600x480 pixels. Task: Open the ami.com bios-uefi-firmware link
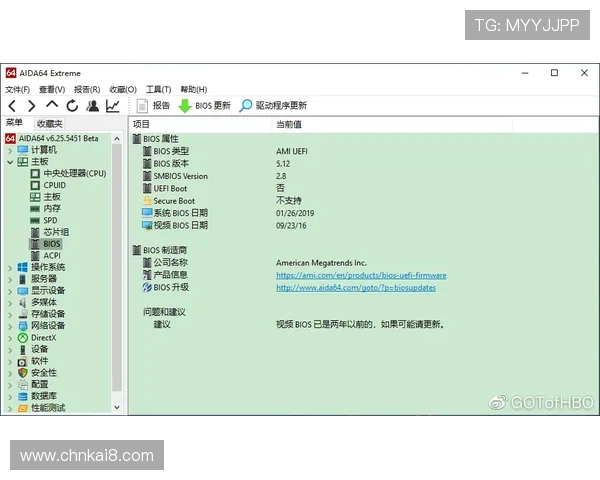pyautogui.click(x=361, y=275)
